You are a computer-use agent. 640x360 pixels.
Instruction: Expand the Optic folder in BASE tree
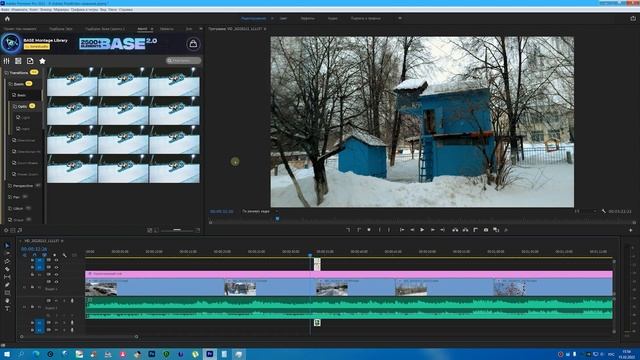click(22, 107)
